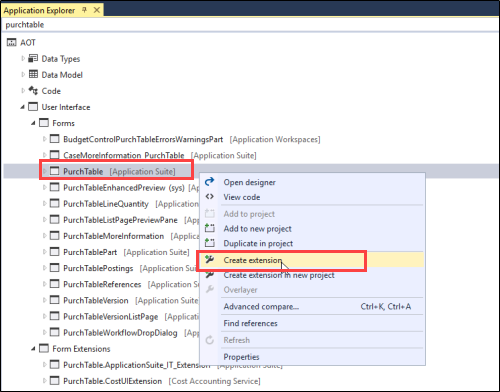Expand the PurchTable.CostUIExtension node
This screenshot has width=500, height=392.
pos(44,380)
